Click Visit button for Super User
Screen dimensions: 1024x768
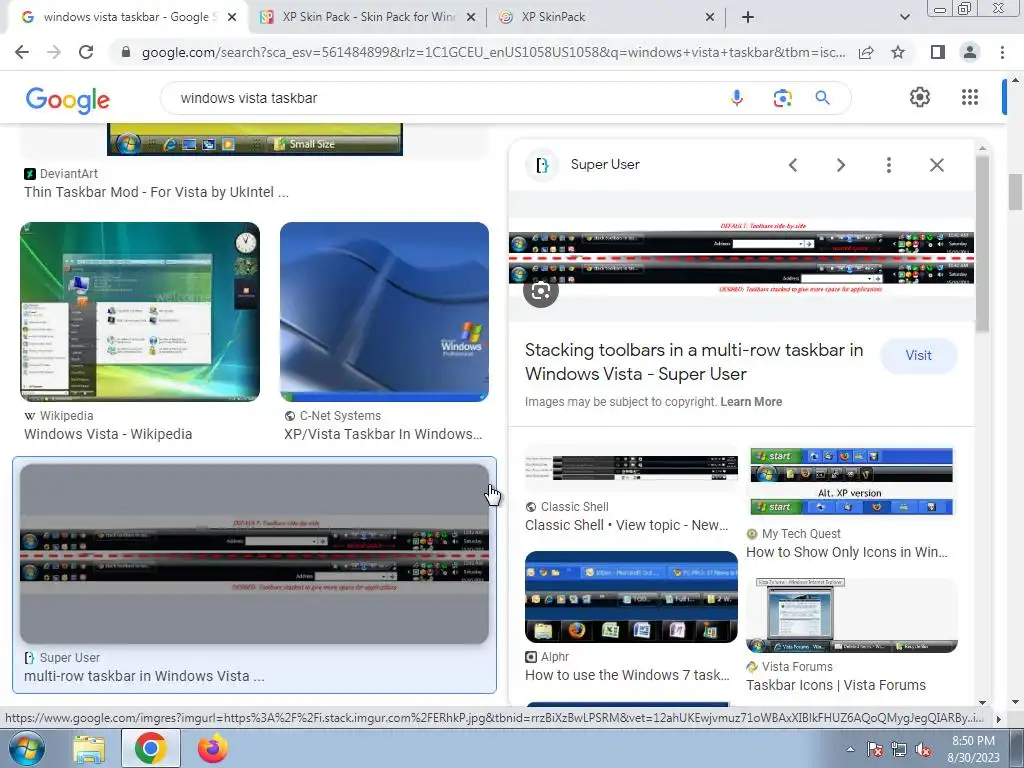[x=918, y=355]
